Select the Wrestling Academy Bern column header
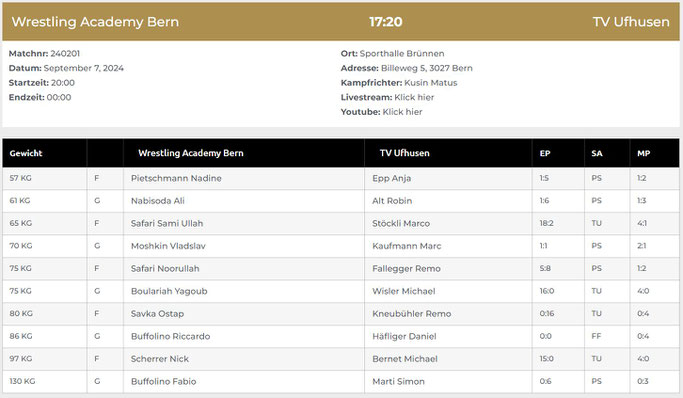 191,153
